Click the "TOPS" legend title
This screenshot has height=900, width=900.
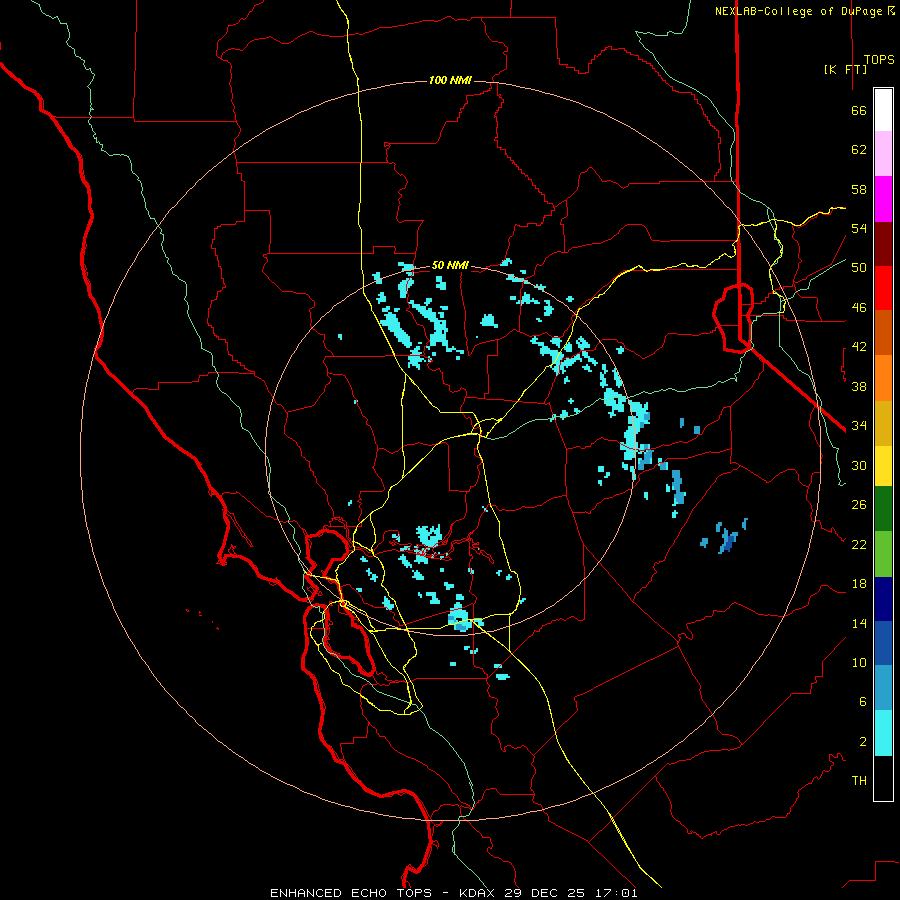(879, 60)
